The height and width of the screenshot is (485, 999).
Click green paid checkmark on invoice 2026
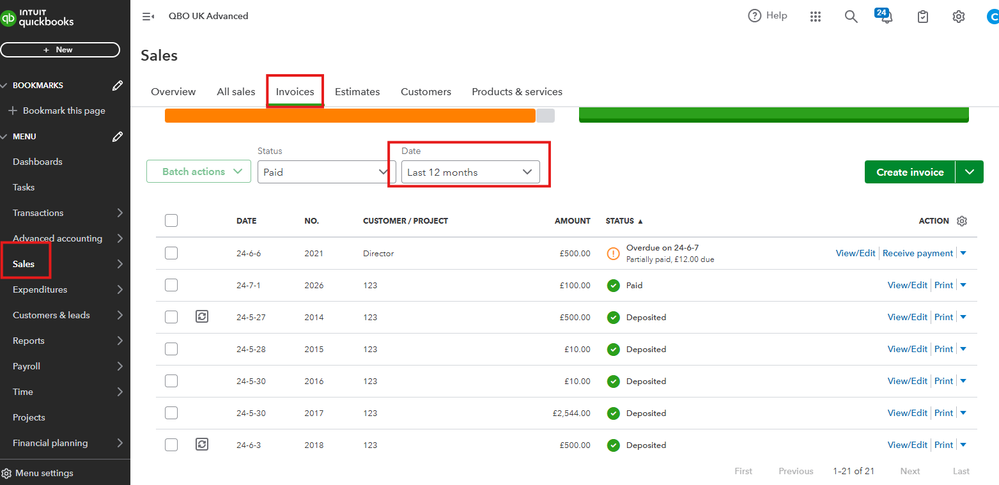(x=614, y=286)
